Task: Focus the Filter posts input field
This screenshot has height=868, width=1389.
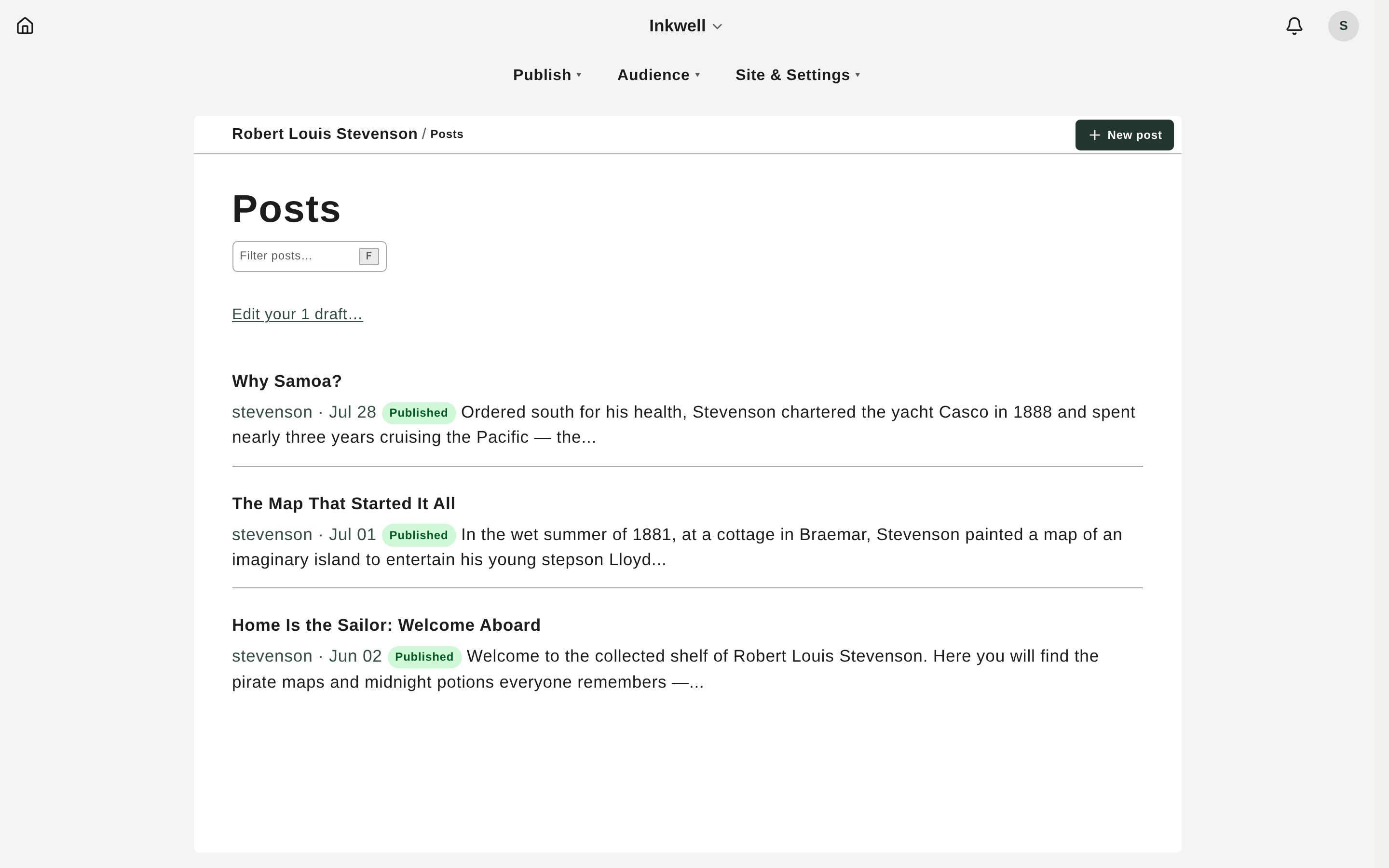Action: click(x=309, y=256)
